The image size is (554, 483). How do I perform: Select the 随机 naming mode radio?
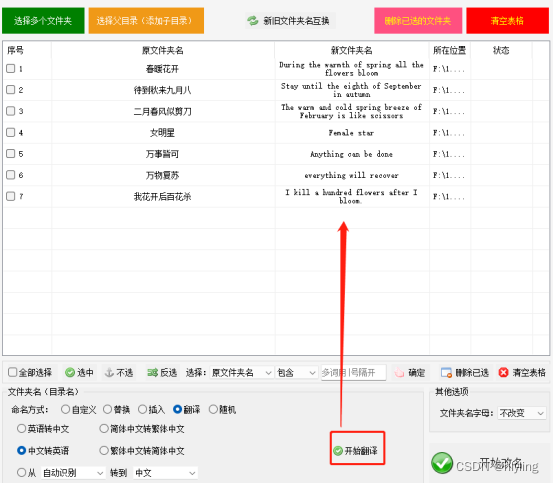(213, 410)
